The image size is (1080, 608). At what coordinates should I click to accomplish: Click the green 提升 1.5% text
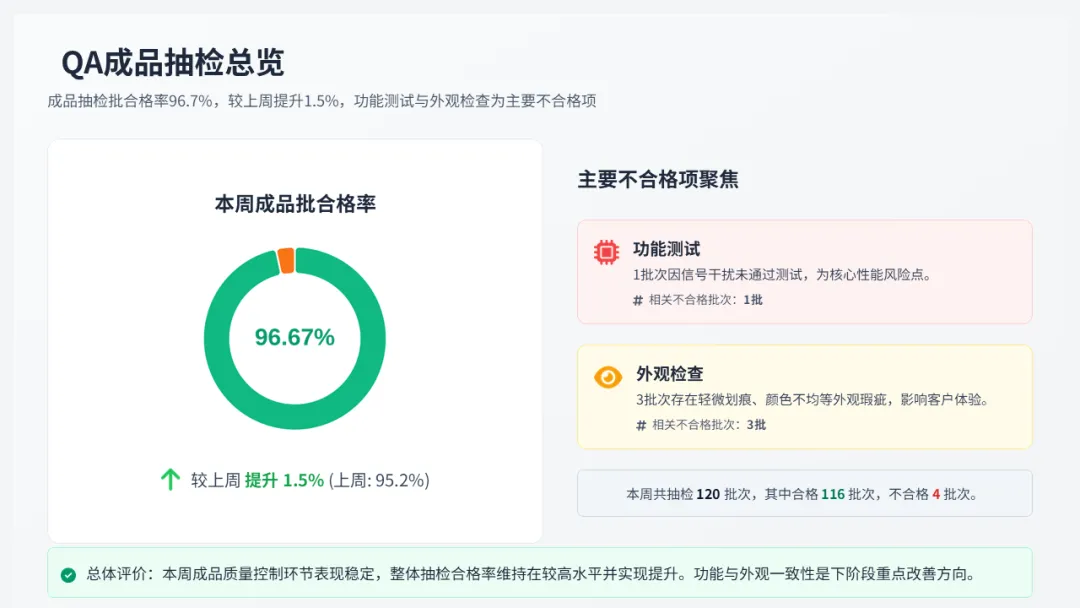[284, 480]
